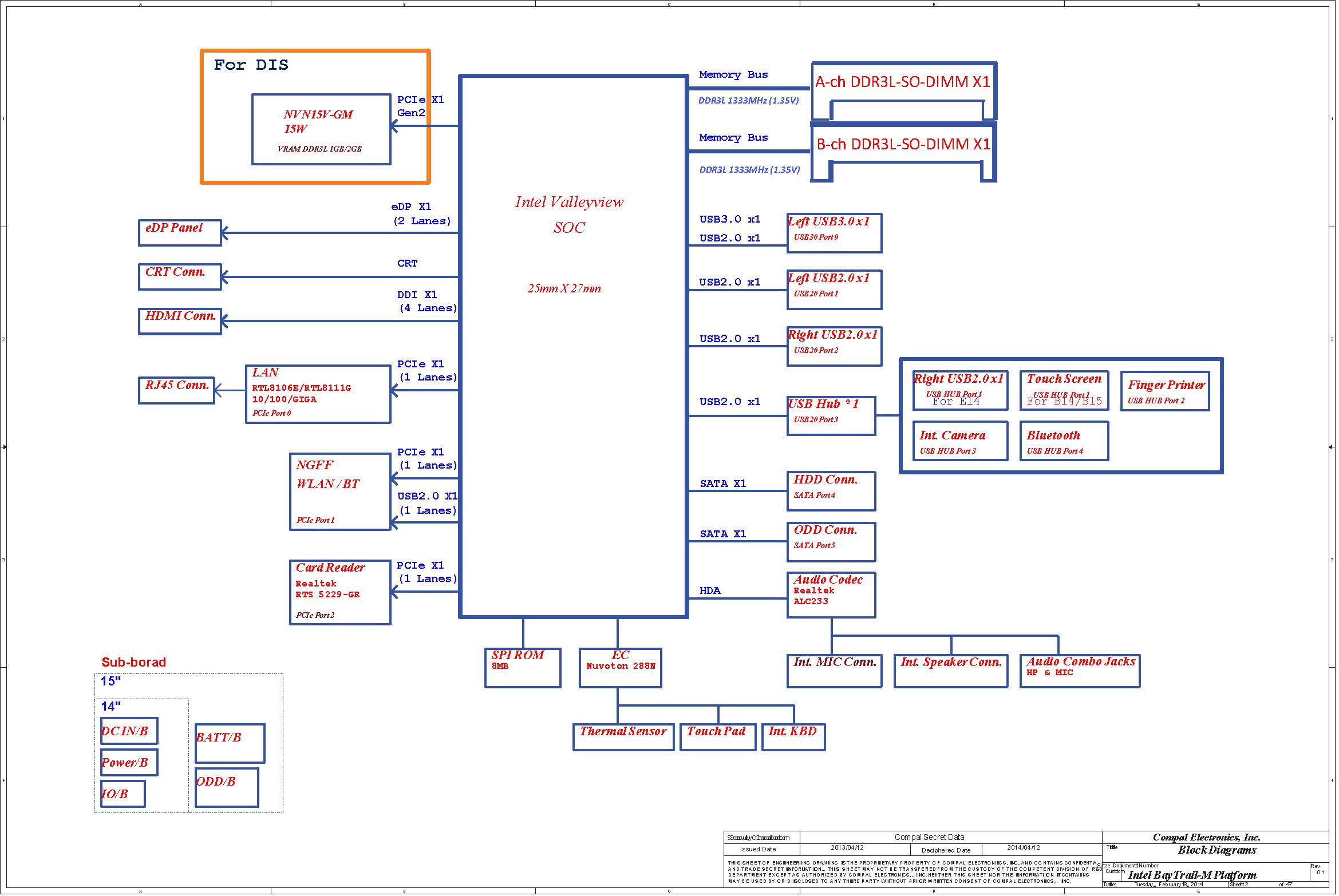The width and height of the screenshot is (1339, 896).
Task: Click the Finger Printer box
Action: click(1166, 392)
